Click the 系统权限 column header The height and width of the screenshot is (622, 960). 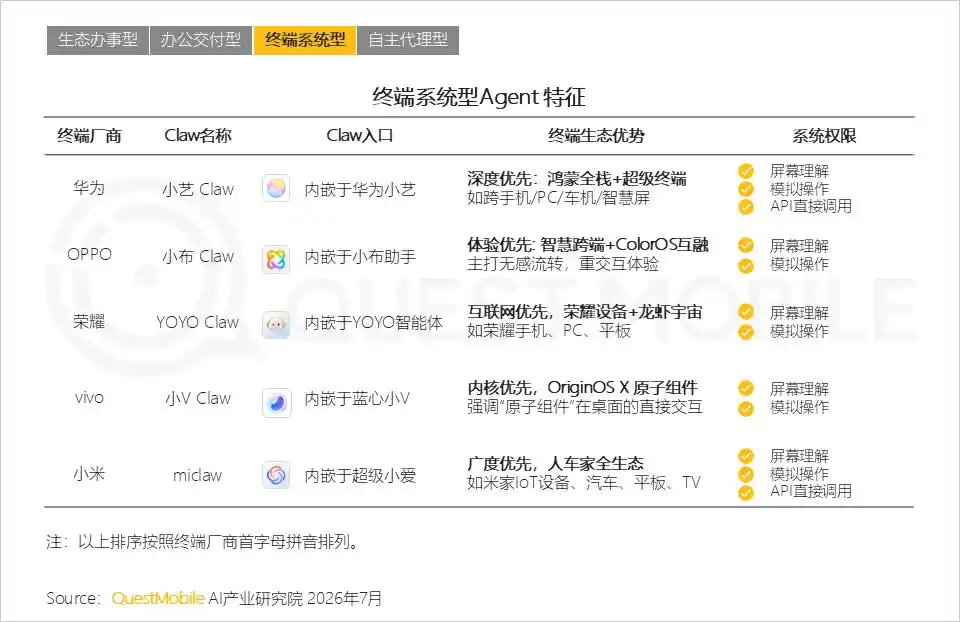click(824, 136)
